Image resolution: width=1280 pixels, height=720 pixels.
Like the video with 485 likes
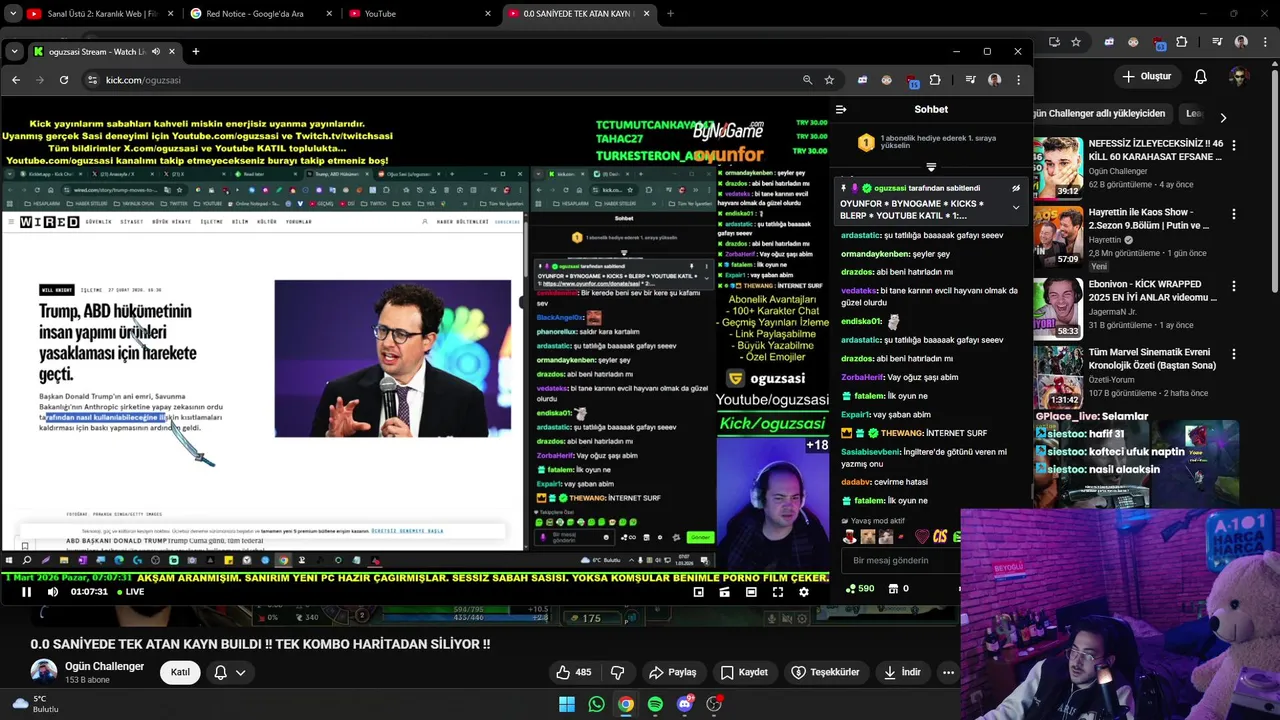574,672
